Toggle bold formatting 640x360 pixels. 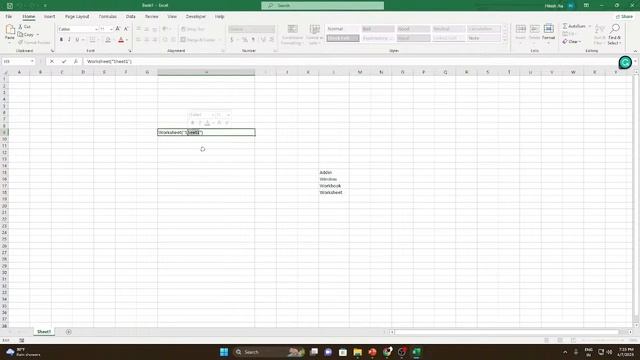click(61, 40)
